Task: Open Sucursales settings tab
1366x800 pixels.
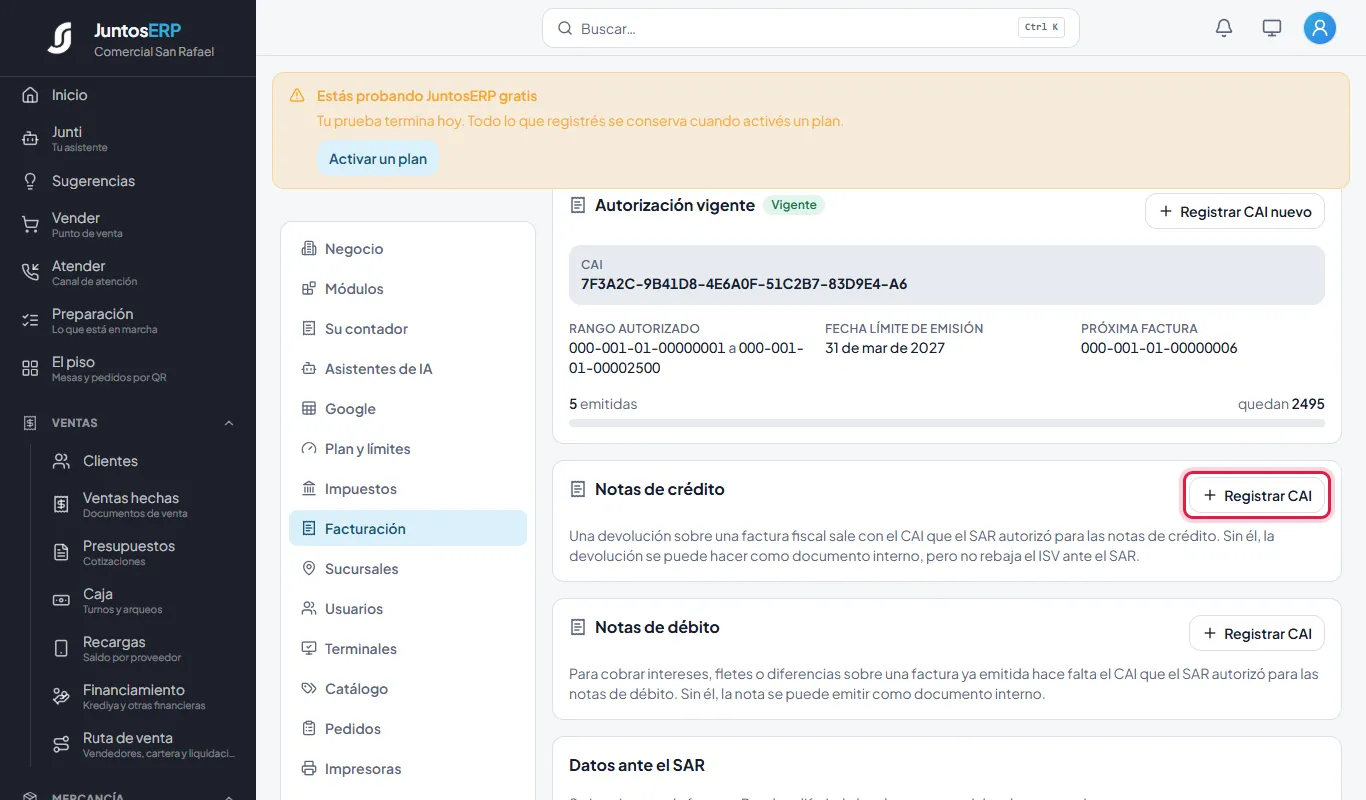Action: (x=408, y=569)
